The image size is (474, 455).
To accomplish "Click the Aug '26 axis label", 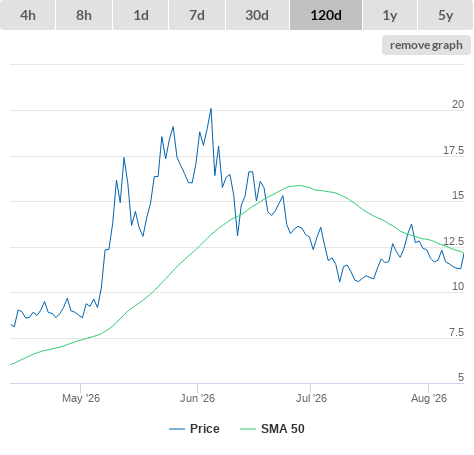I will [429, 398].
